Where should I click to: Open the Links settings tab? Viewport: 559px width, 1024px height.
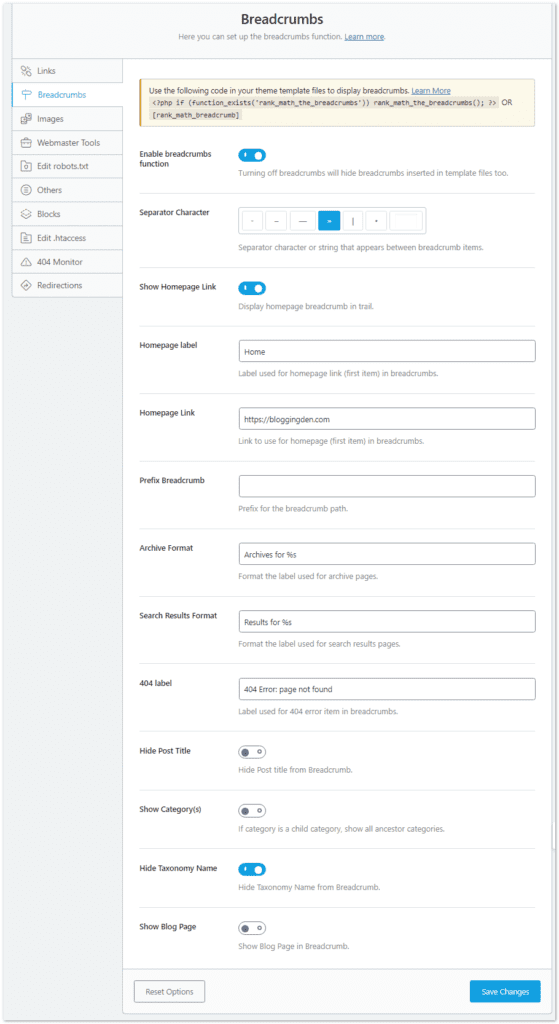[67, 71]
